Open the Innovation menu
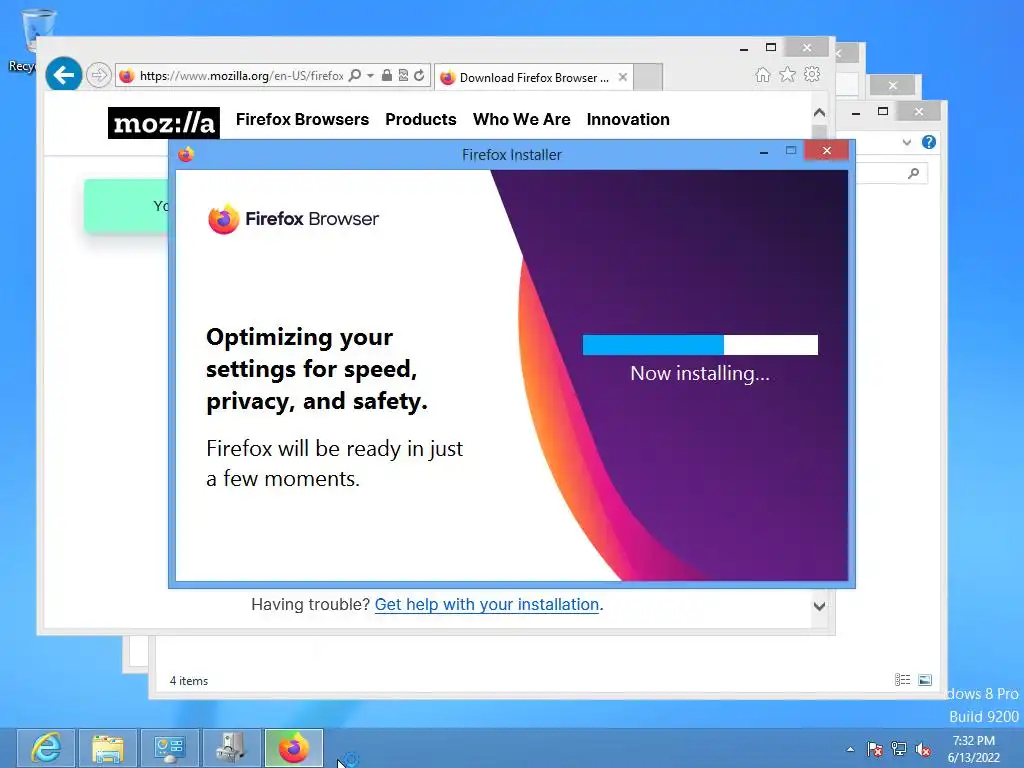The height and width of the screenshot is (768, 1024). tap(628, 120)
